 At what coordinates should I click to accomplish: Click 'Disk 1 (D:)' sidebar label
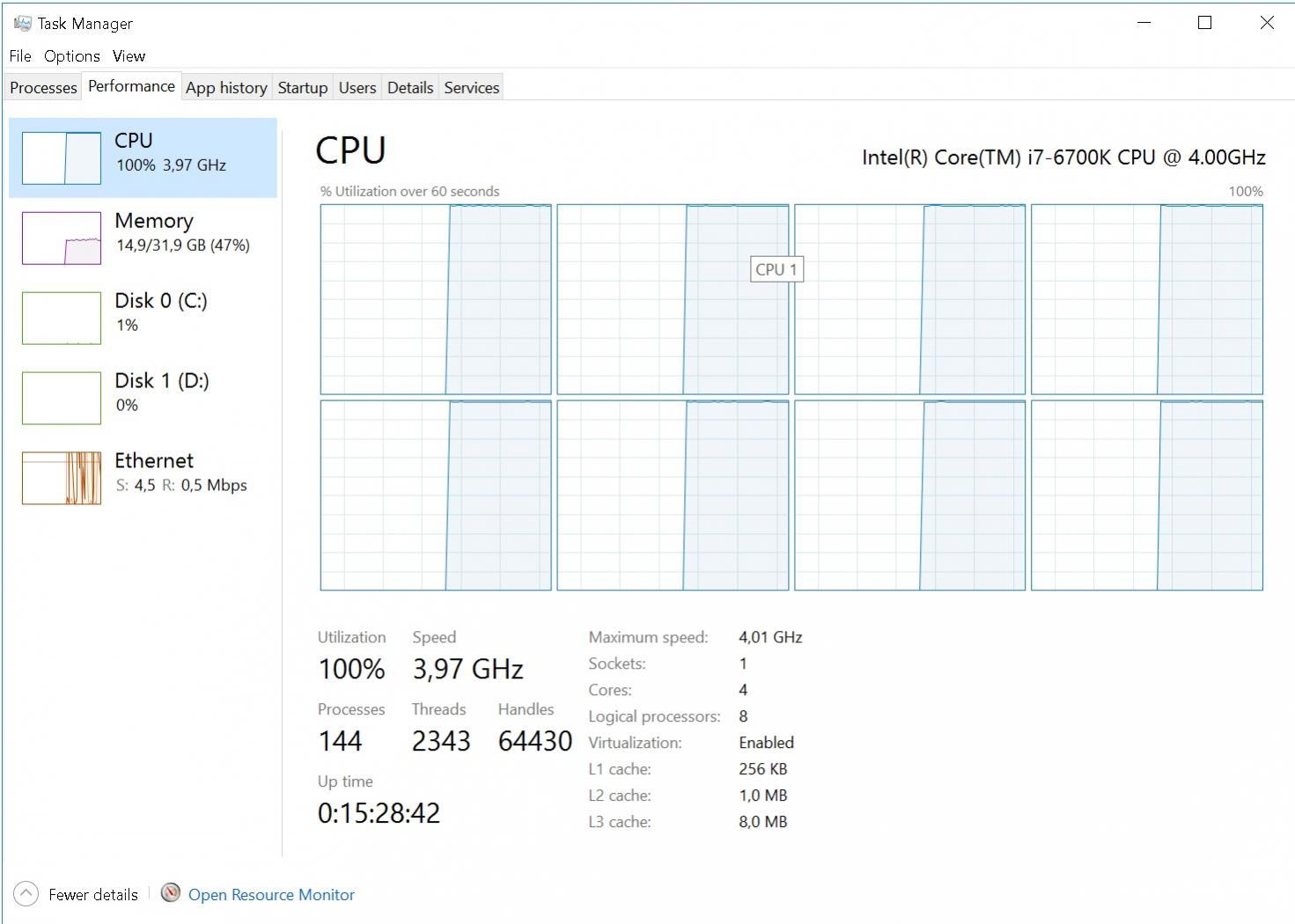[x=162, y=381]
